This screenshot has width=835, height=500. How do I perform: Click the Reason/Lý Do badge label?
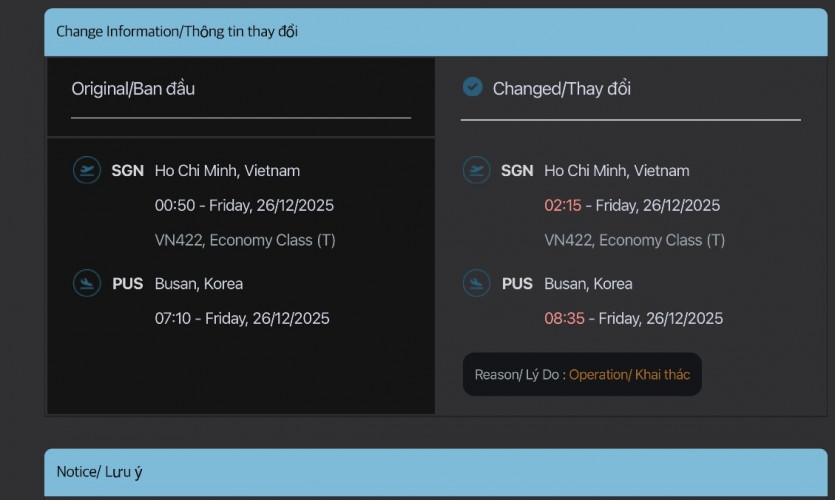coord(519,375)
